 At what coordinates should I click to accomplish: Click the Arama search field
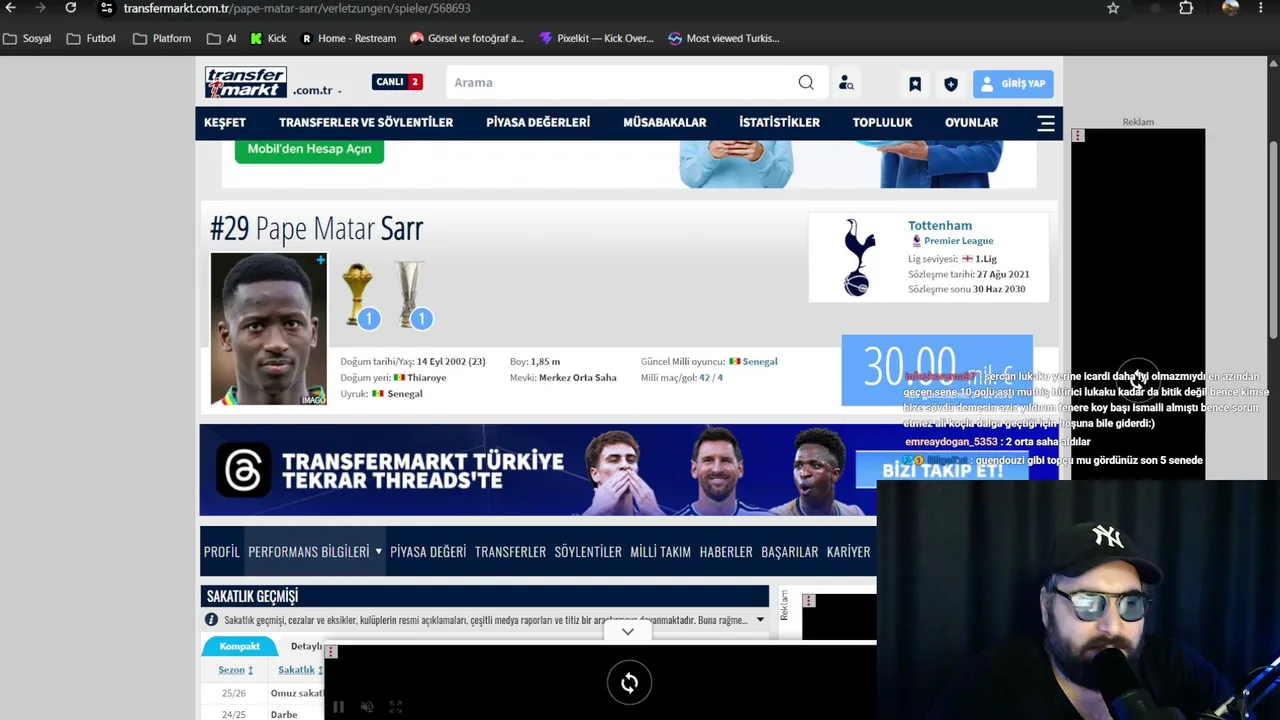click(622, 83)
